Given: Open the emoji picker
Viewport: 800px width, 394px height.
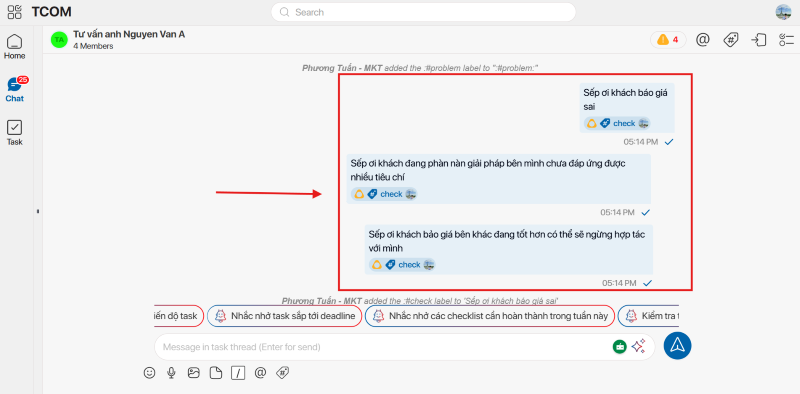Looking at the screenshot, I should (x=149, y=373).
